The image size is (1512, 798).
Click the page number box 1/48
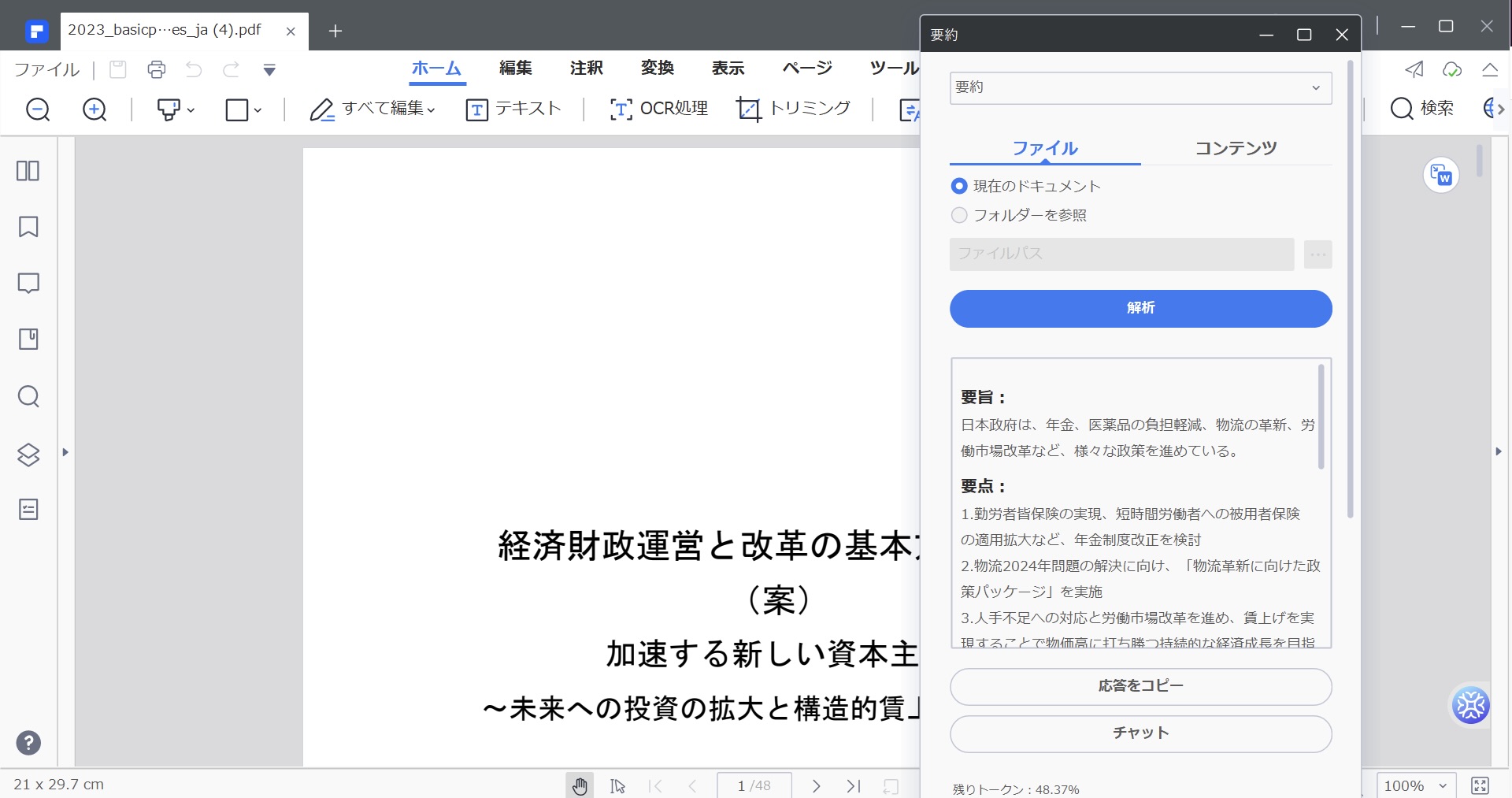(754, 785)
